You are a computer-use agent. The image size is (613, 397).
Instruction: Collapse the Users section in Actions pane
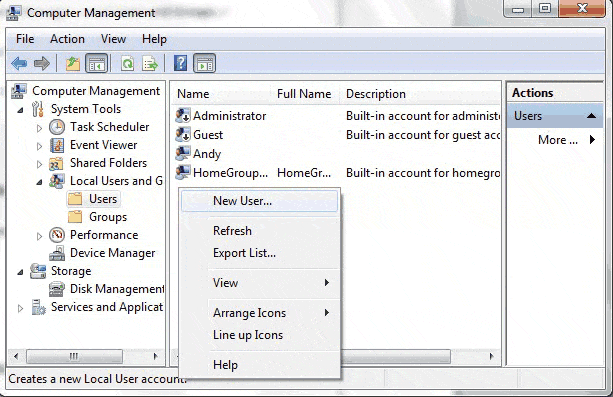pos(591,115)
